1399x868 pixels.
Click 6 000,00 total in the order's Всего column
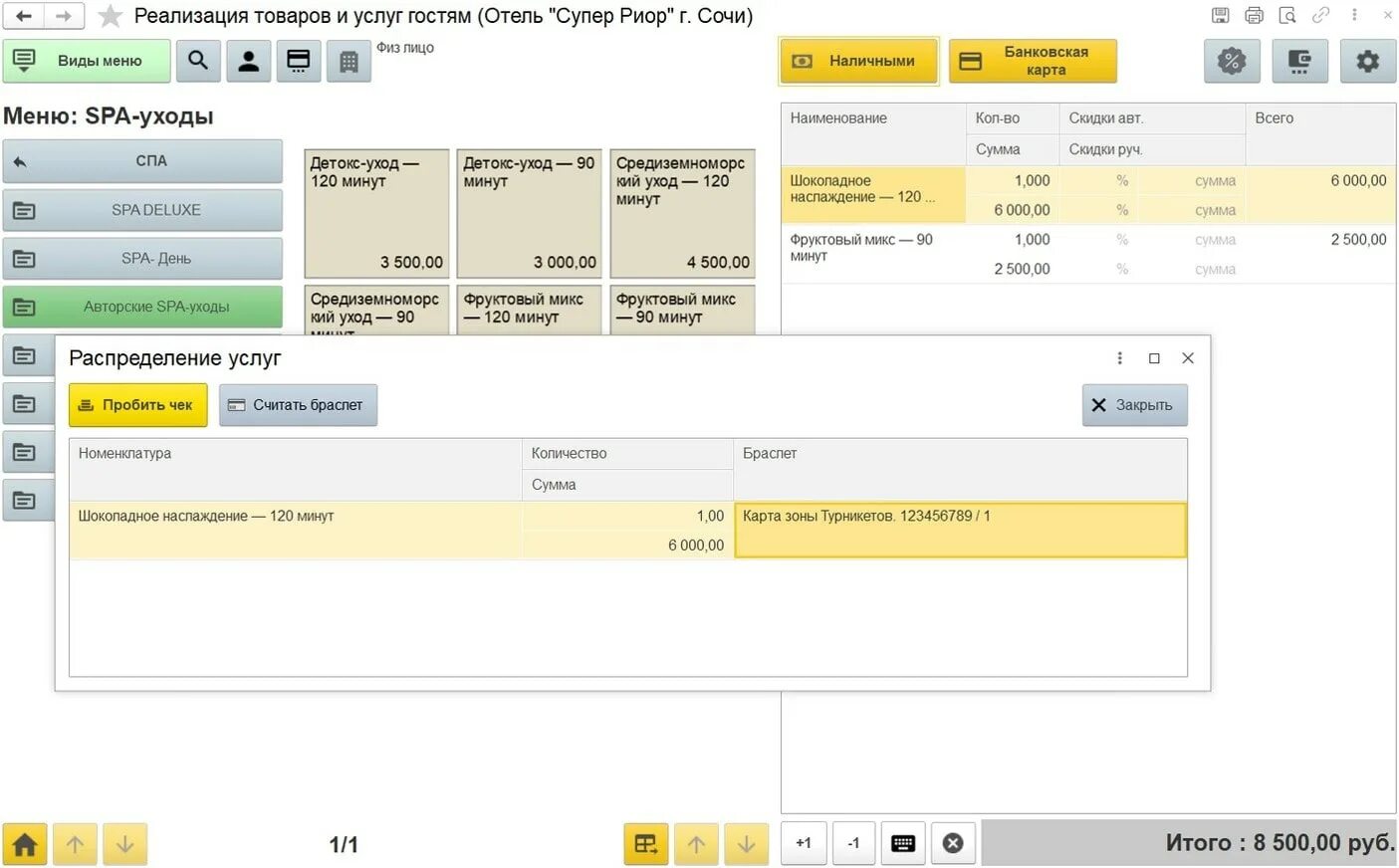tap(1358, 181)
